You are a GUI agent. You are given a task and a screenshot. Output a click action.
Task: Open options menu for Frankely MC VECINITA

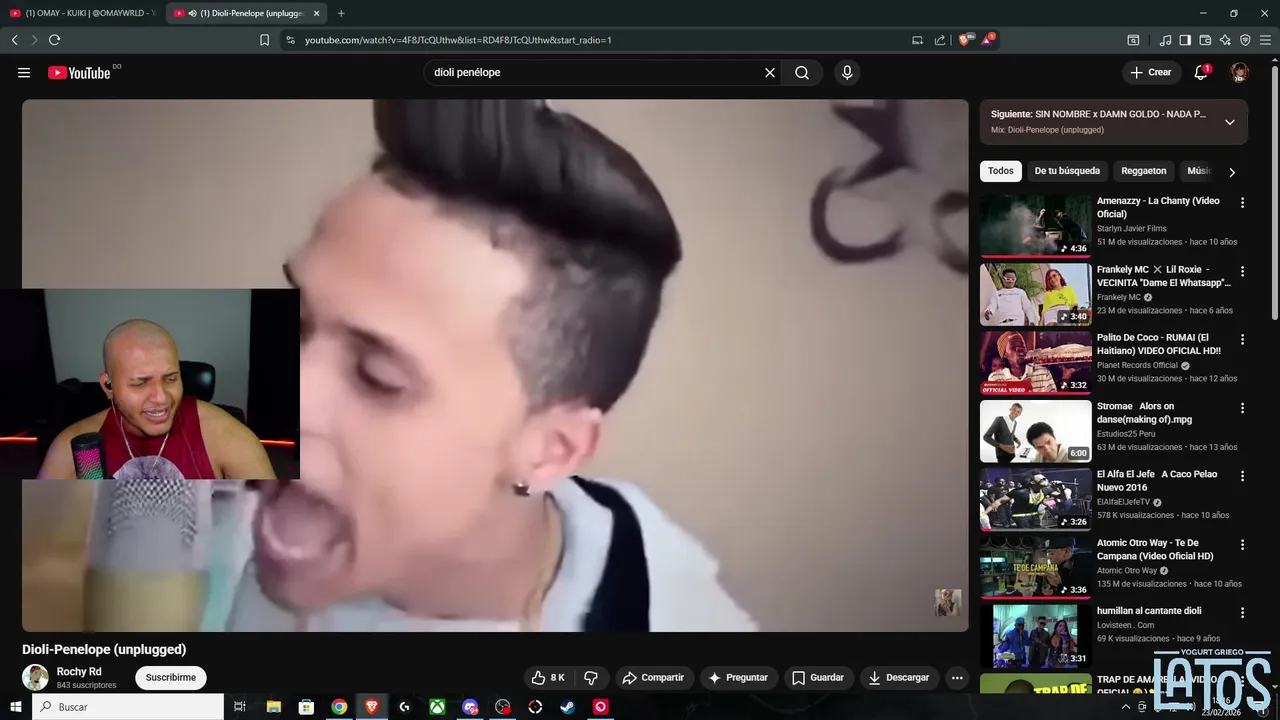pyautogui.click(x=1243, y=271)
